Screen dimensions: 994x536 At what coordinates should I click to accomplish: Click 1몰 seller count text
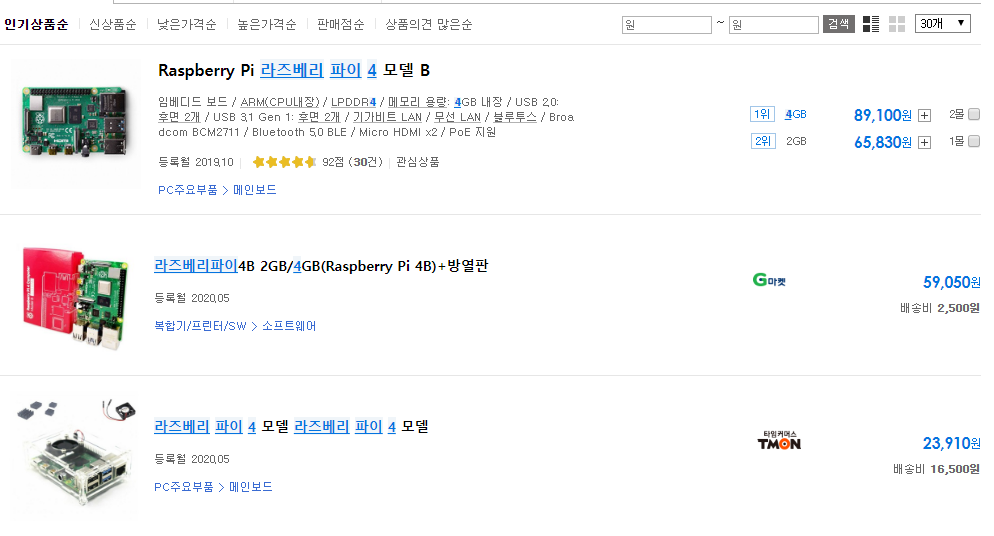pos(957,141)
